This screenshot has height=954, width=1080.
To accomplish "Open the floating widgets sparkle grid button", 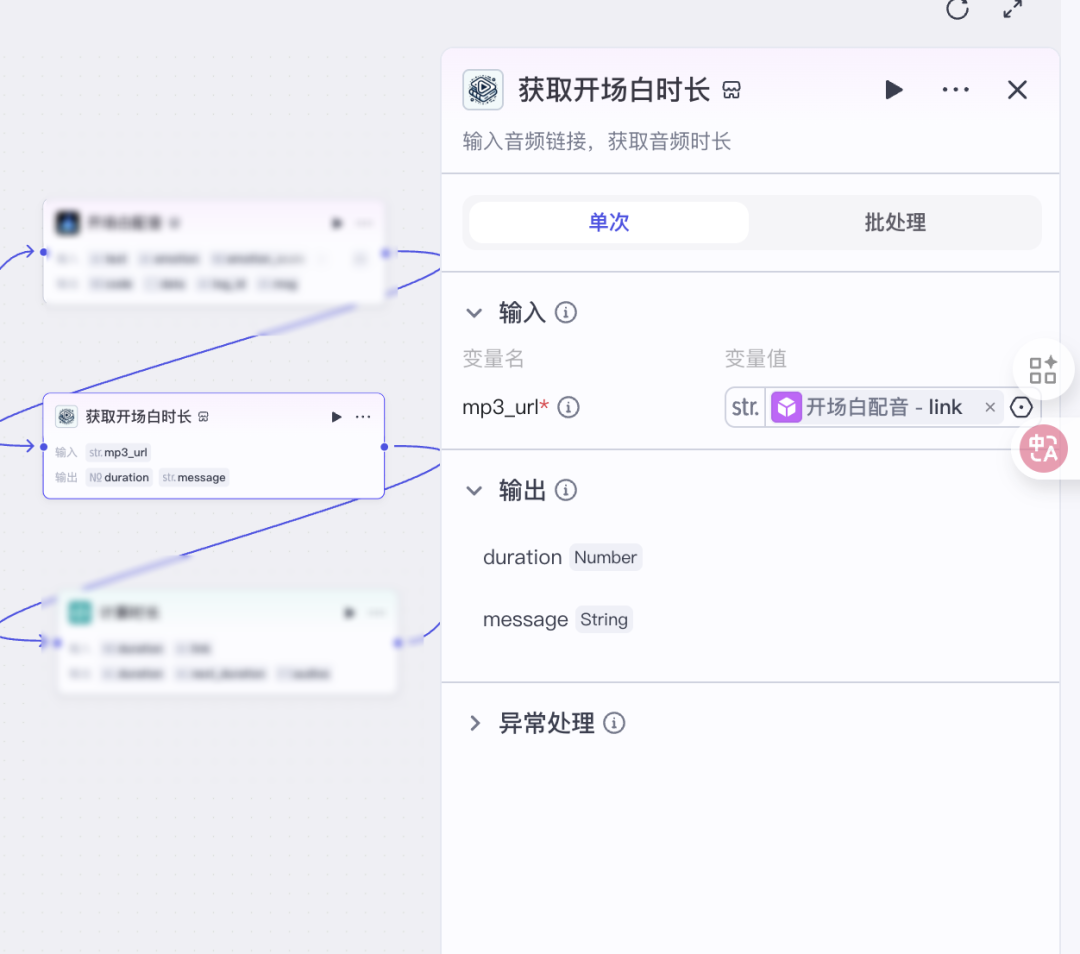I will click(1043, 370).
